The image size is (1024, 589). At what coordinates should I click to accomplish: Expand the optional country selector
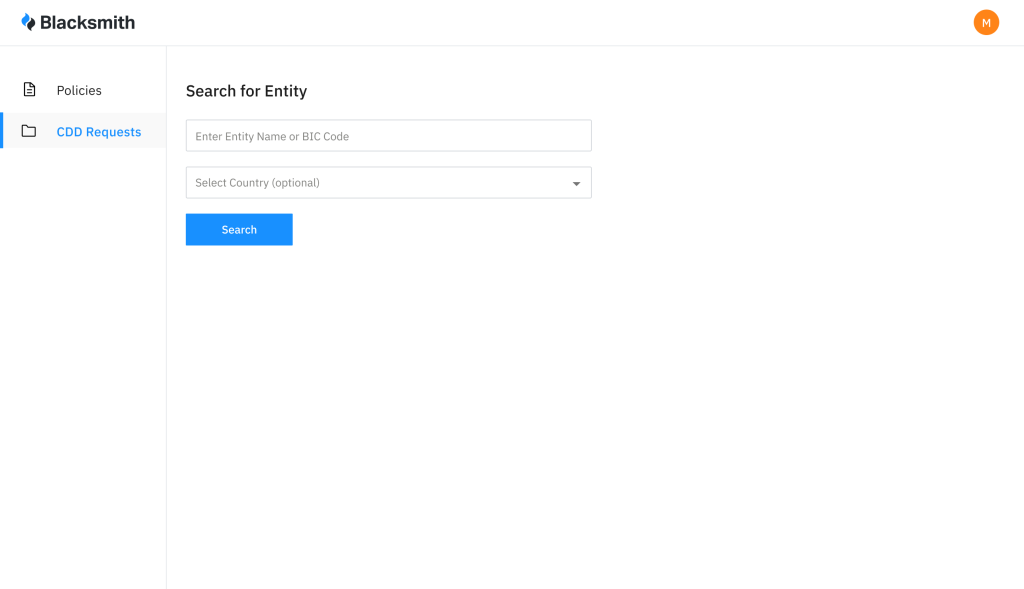click(388, 182)
